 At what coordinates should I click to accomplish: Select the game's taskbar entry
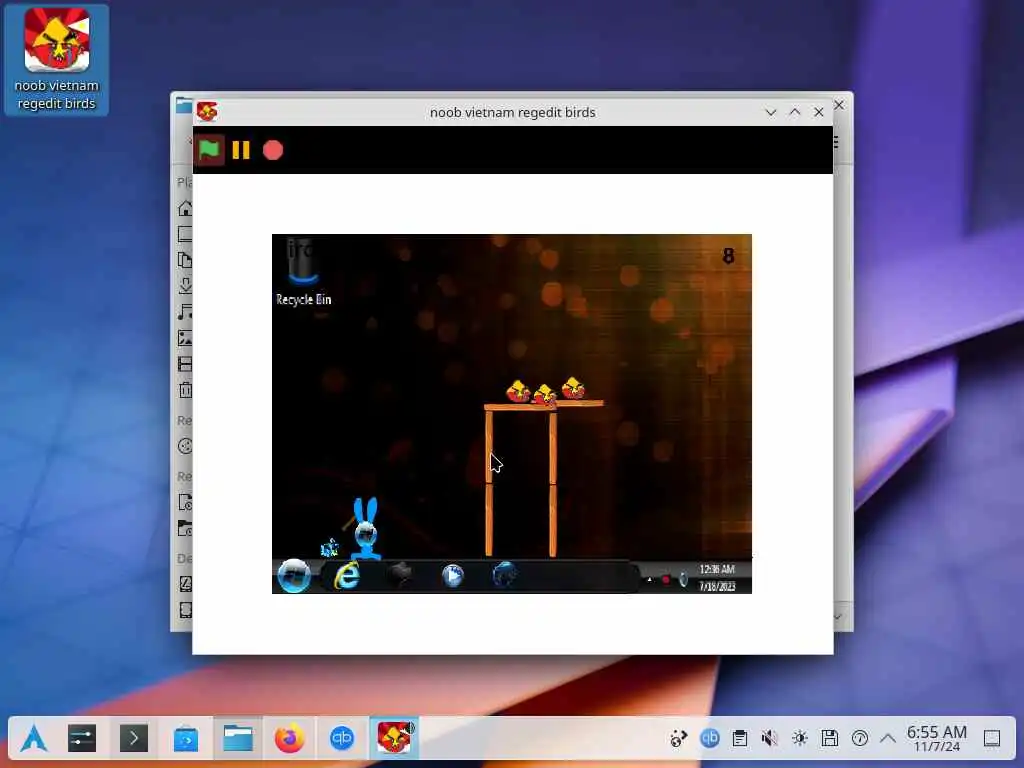[x=394, y=737]
